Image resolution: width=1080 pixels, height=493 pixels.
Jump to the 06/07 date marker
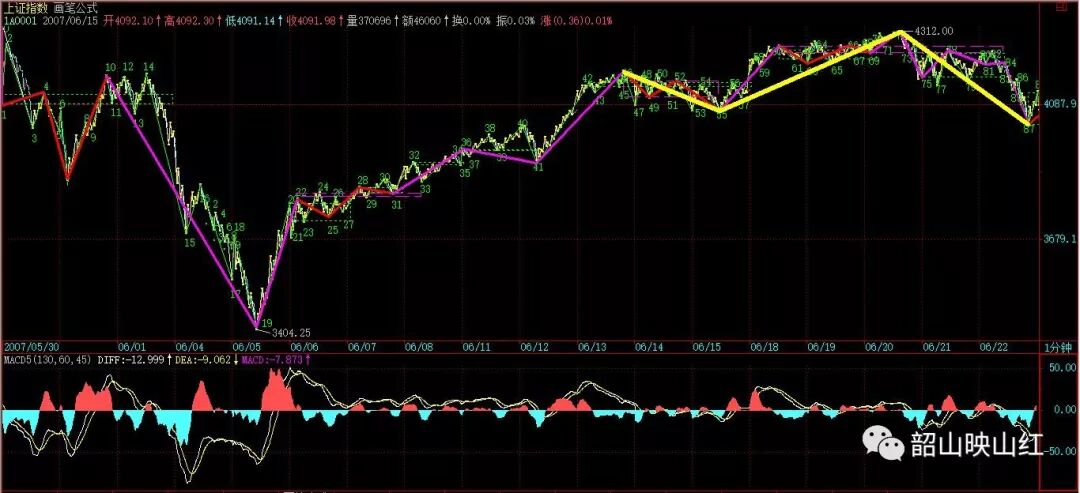tap(362, 345)
